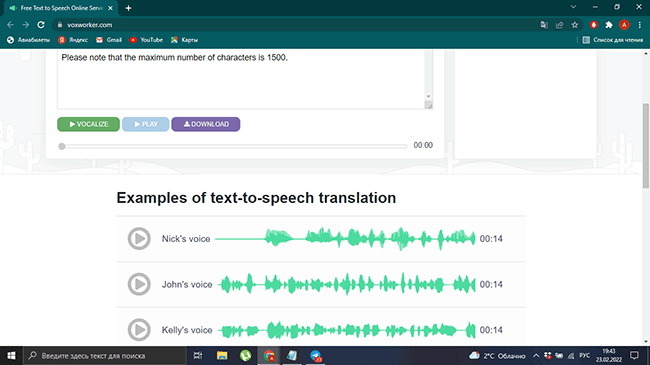Viewport: 650px width, 365px height.
Task: Expand hidden system tray icons
Action: pos(536,355)
